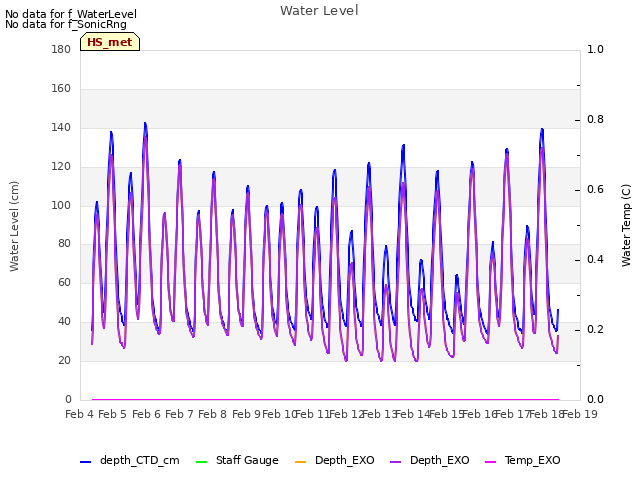Screen dimensions: 640x480
Task: Click the 160 tick on left axis
Action: click(x=61, y=89)
